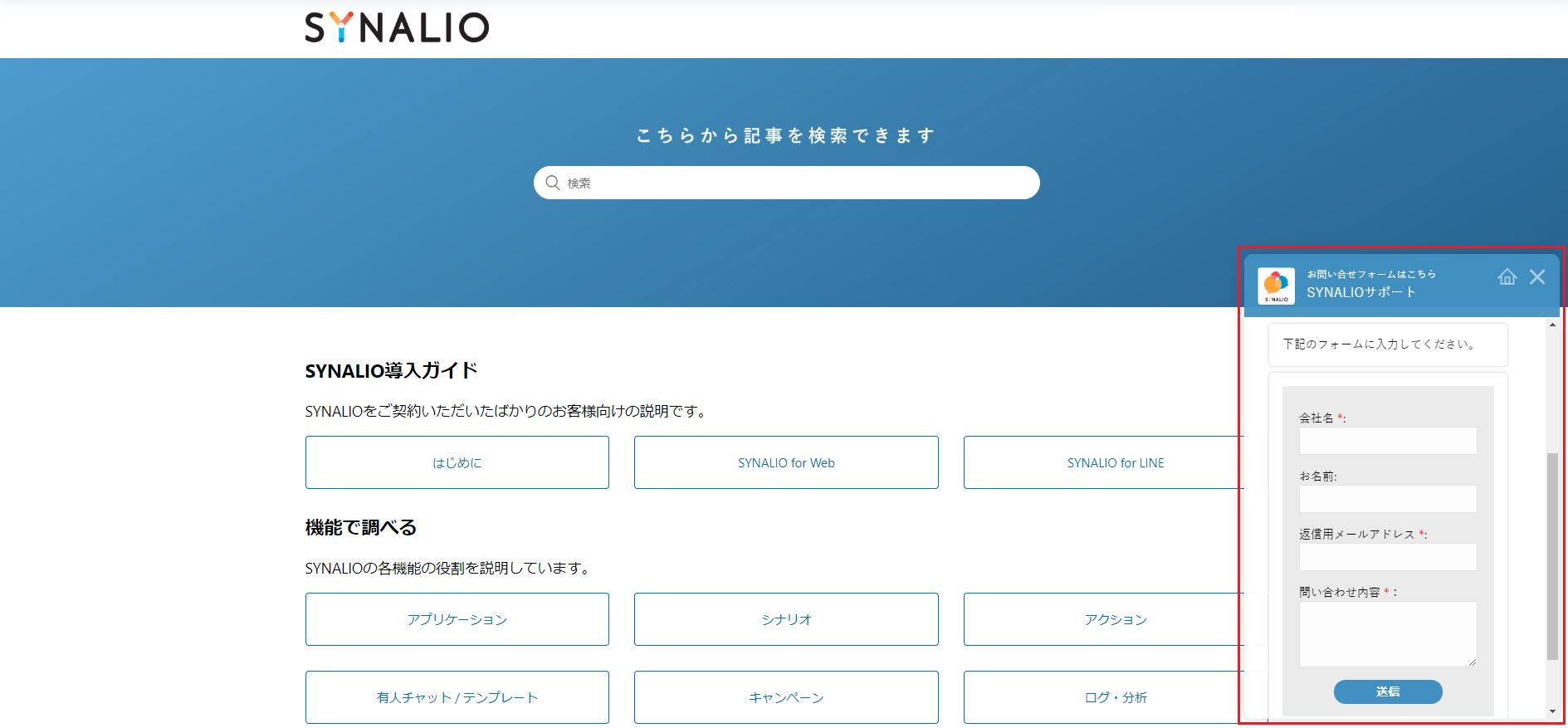Screen dimensions: 1568x728
Task: Click the SYNALIOをご契約いただいたばかり description text
Action: tap(506, 411)
